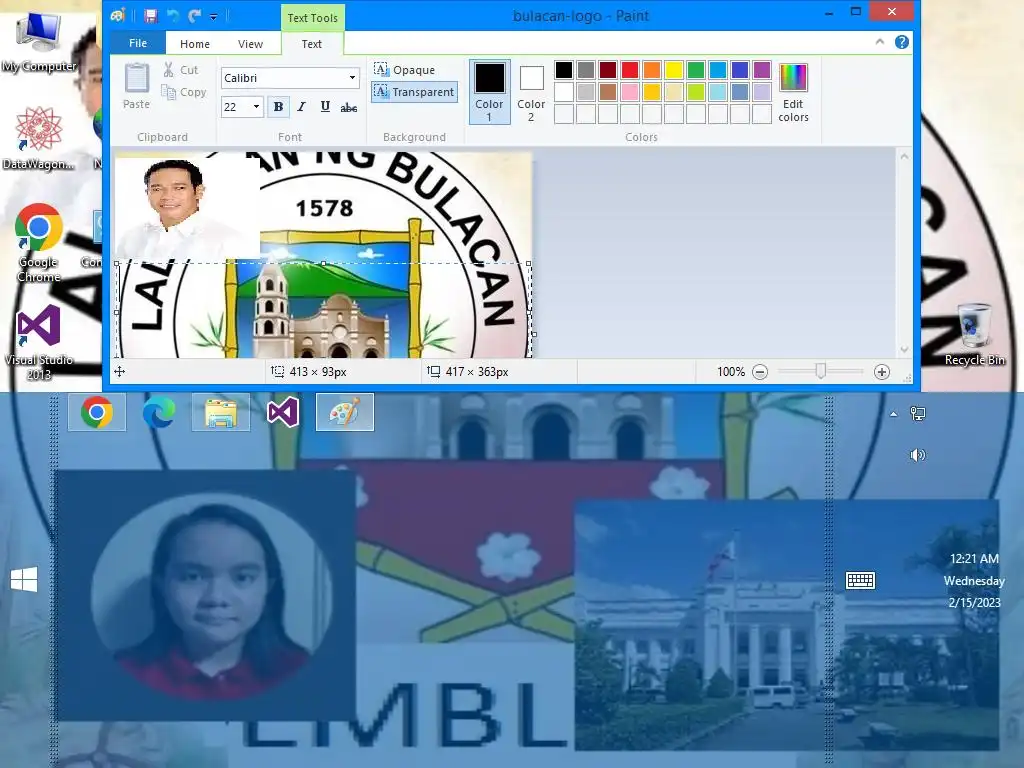The width and height of the screenshot is (1024, 768).
Task: Toggle Strikethrough text formatting
Action: pos(349,106)
